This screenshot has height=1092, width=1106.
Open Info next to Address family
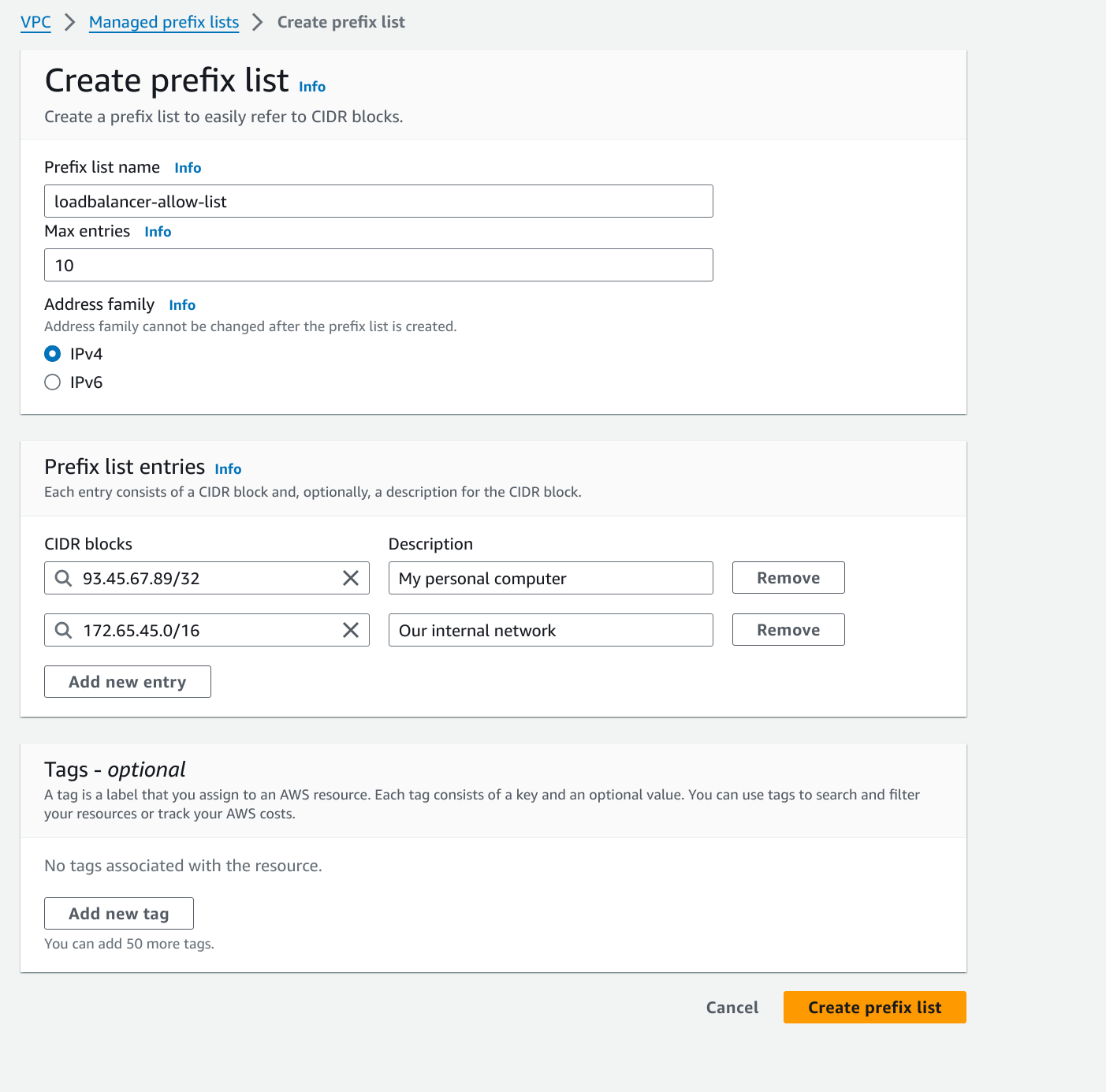(182, 305)
